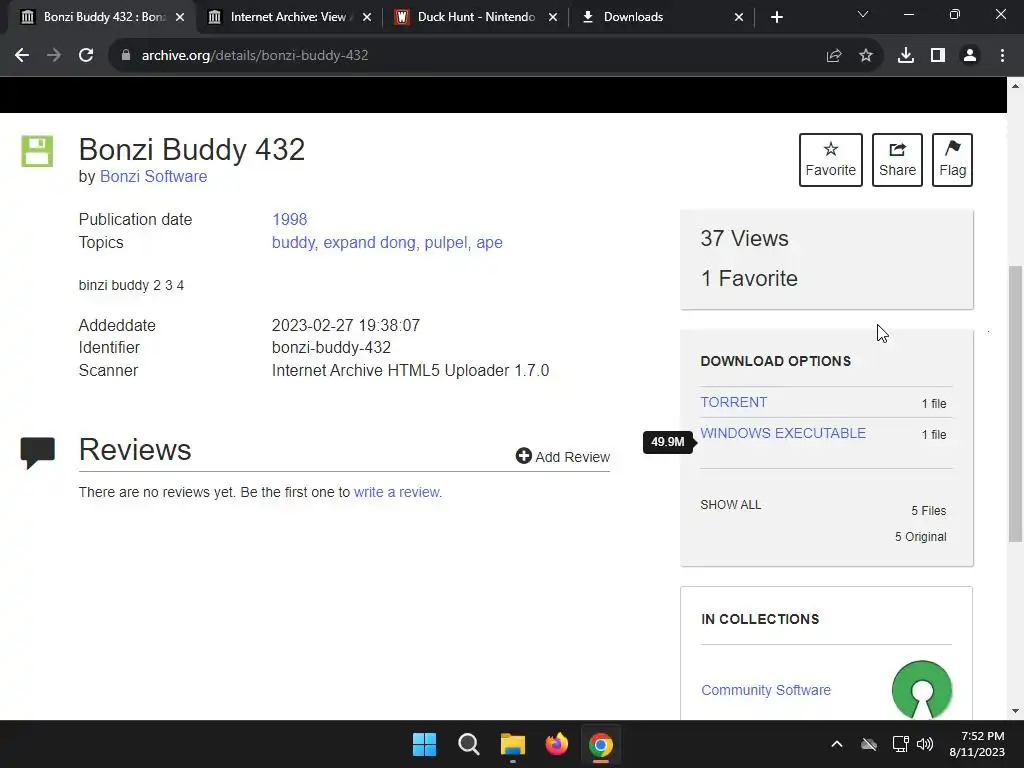Click the forward navigation arrow

coord(54,56)
